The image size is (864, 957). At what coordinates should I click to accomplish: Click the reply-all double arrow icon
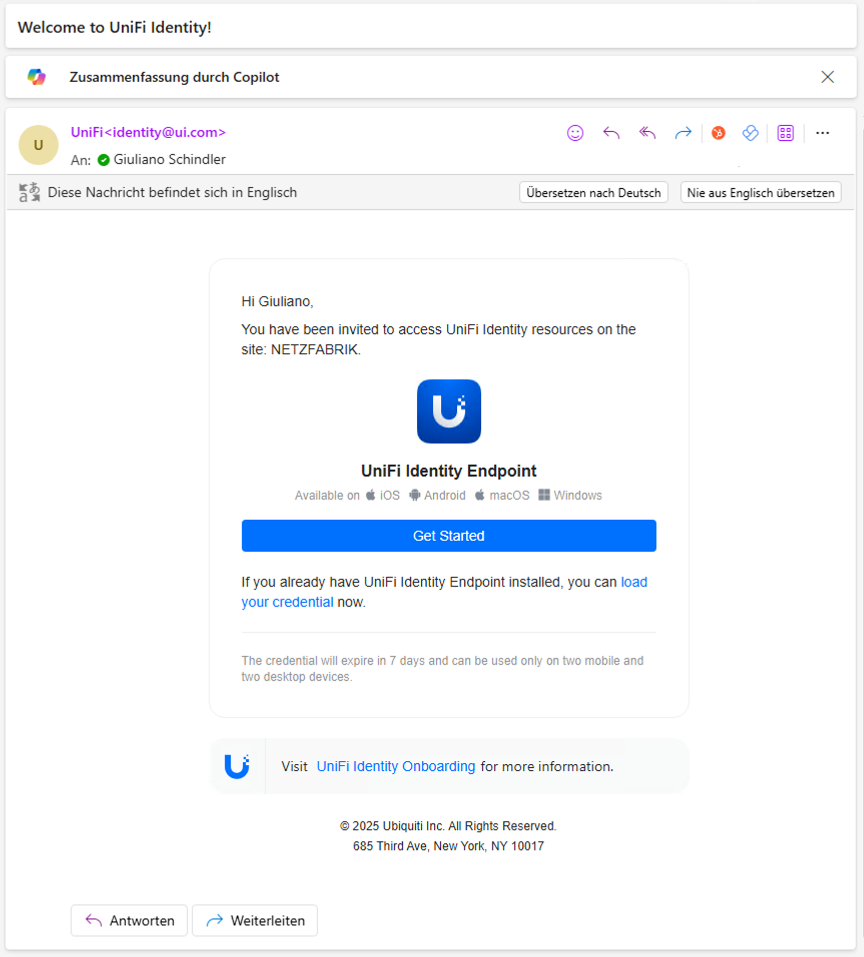click(x=647, y=133)
